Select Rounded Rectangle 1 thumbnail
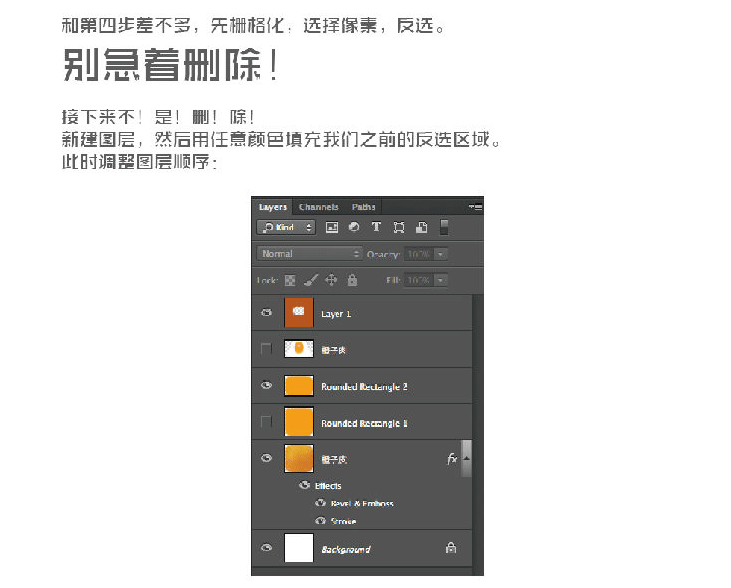The height and width of the screenshot is (588, 731). pyautogui.click(x=299, y=422)
